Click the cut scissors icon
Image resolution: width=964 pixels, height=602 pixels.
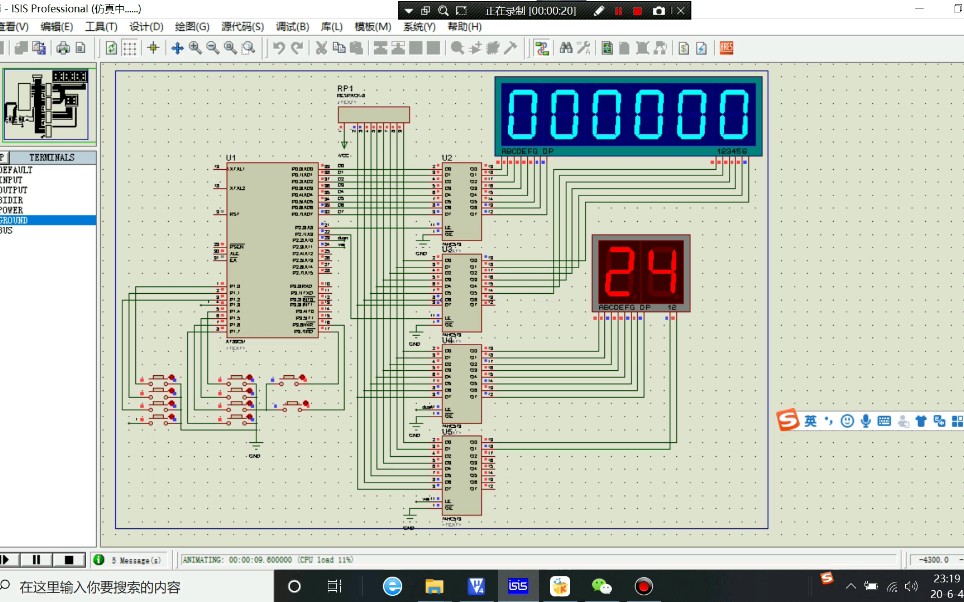pyautogui.click(x=321, y=48)
